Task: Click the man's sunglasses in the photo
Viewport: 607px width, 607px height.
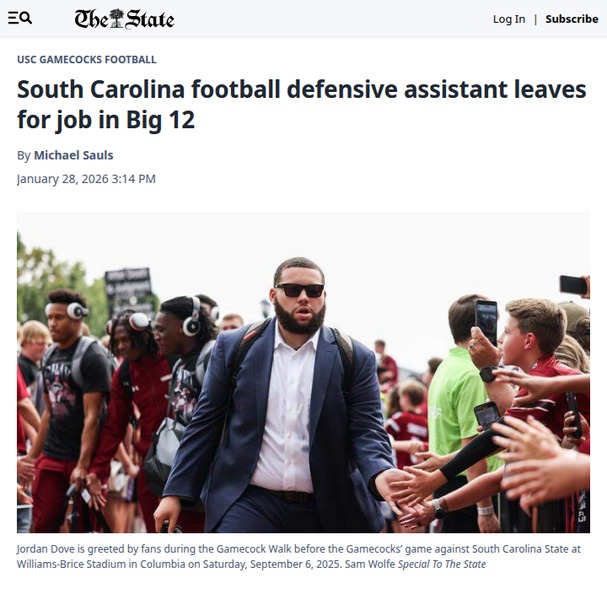Action: click(300, 290)
